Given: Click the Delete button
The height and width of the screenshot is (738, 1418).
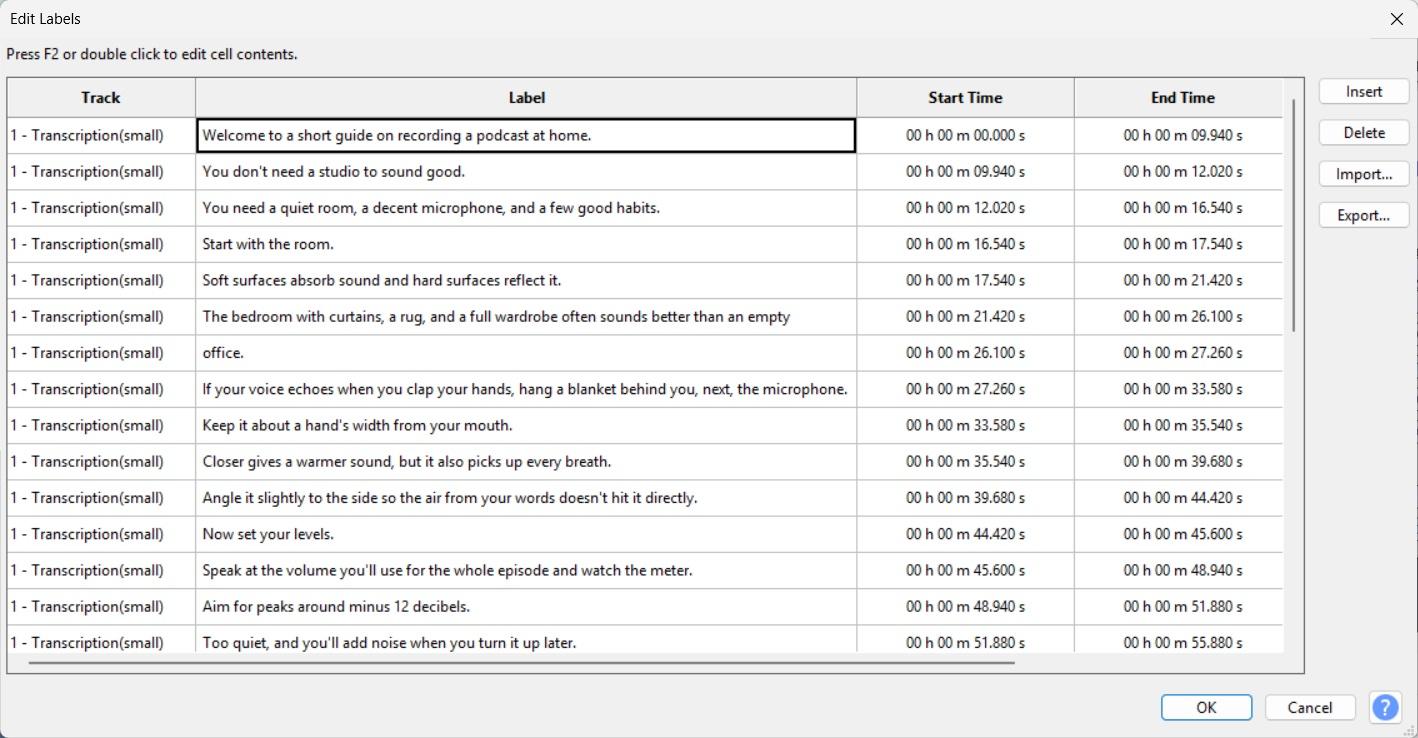Looking at the screenshot, I should [1364, 132].
